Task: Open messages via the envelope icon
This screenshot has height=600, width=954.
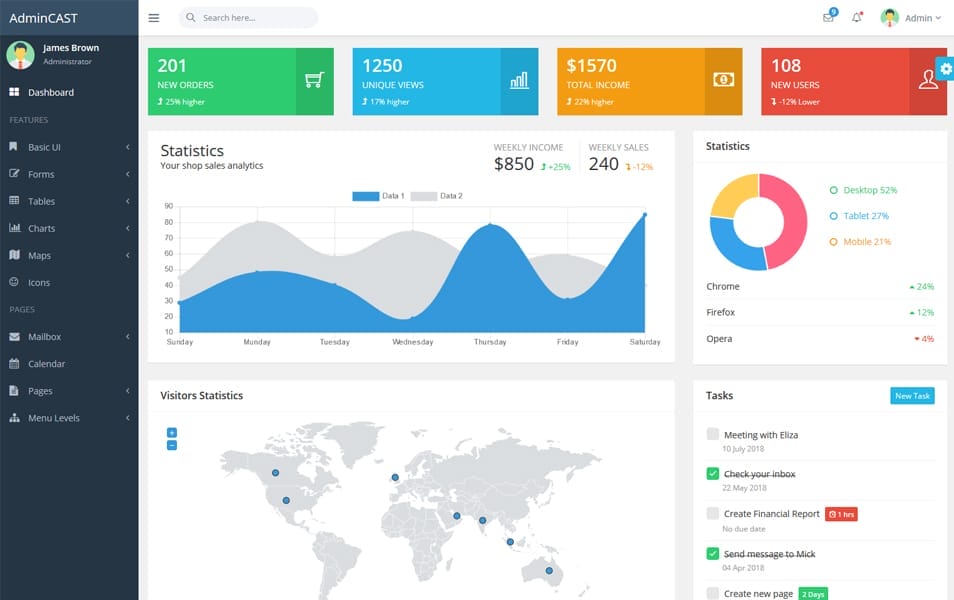Action: [x=827, y=18]
